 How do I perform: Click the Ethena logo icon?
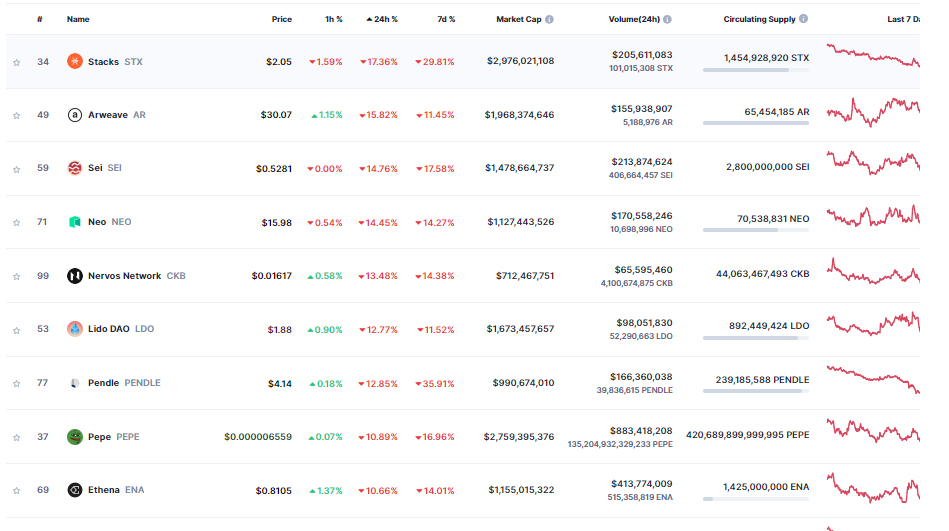click(74, 490)
